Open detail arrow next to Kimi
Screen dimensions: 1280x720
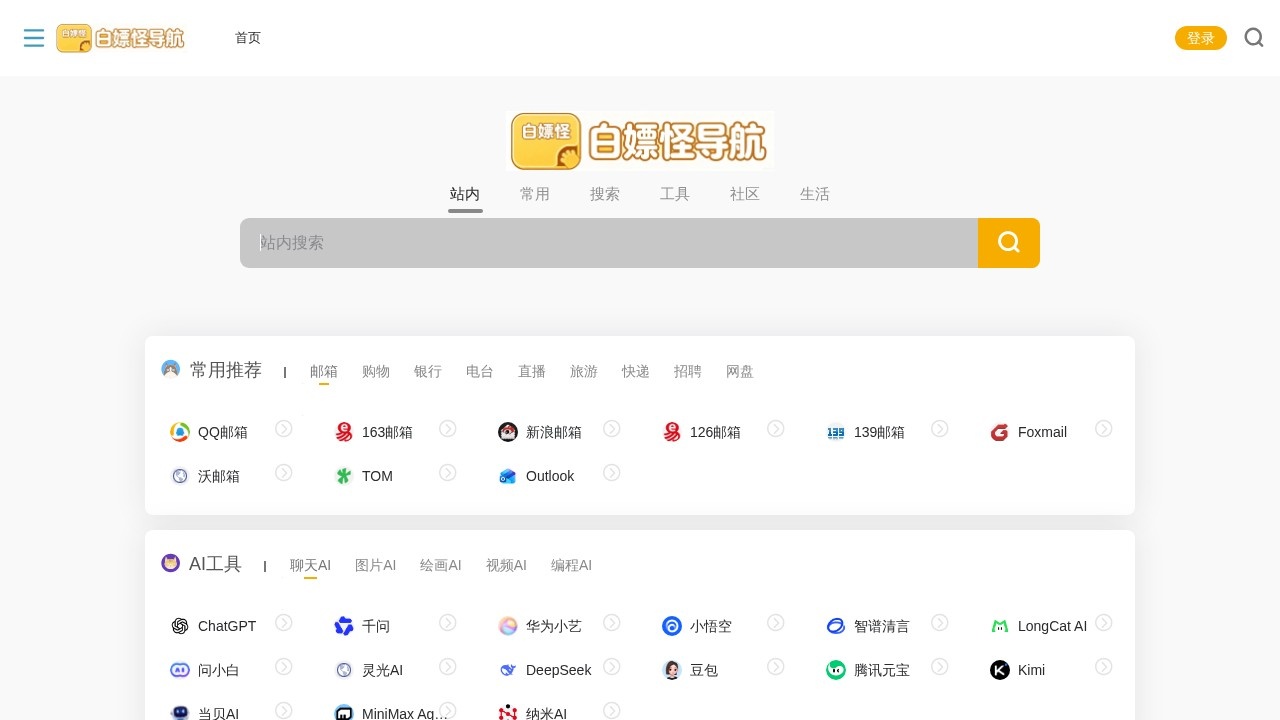click(x=1104, y=666)
